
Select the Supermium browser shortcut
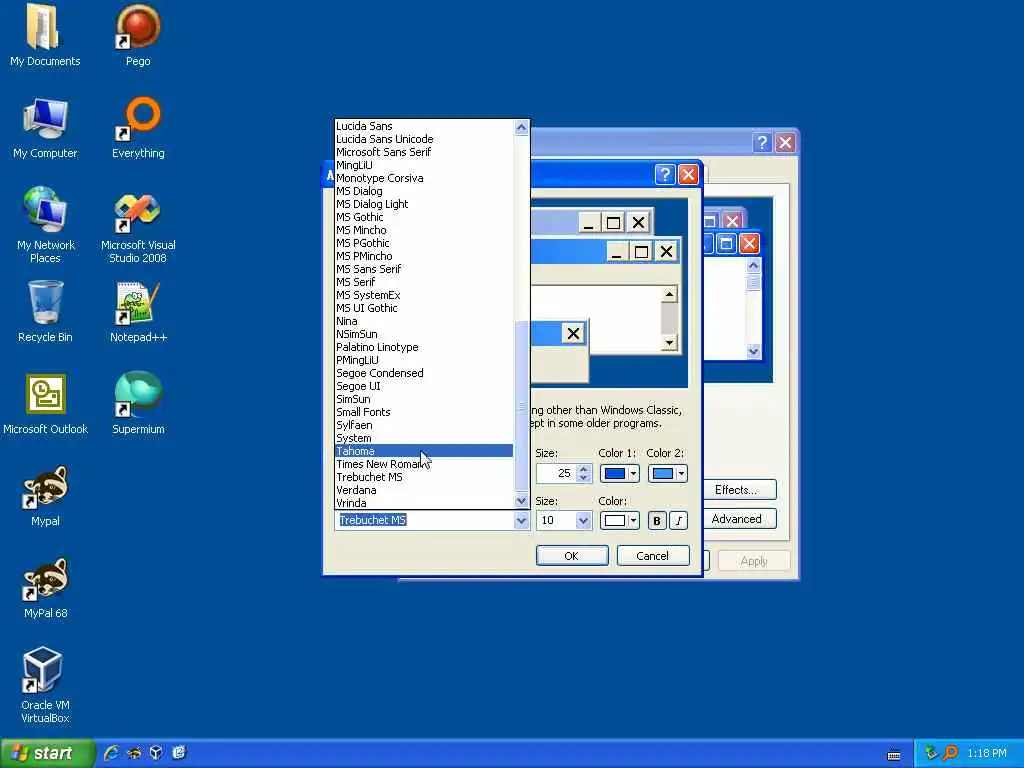pos(138,404)
